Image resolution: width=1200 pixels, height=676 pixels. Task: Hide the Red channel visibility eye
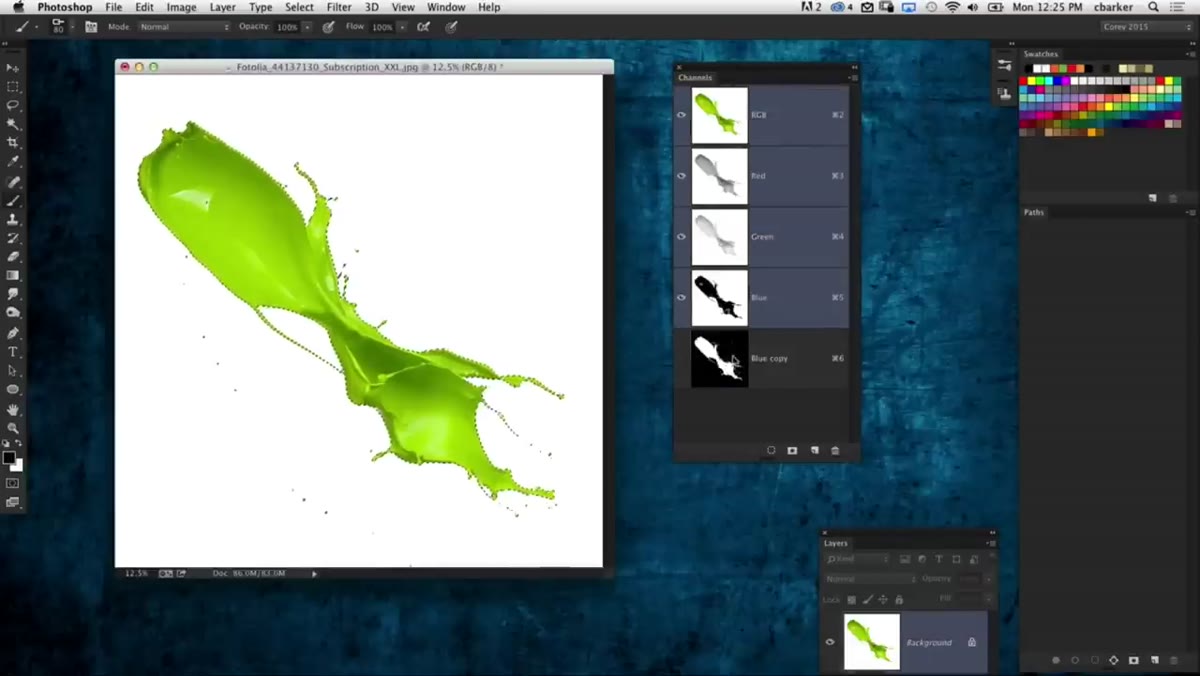[x=682, y=176]
